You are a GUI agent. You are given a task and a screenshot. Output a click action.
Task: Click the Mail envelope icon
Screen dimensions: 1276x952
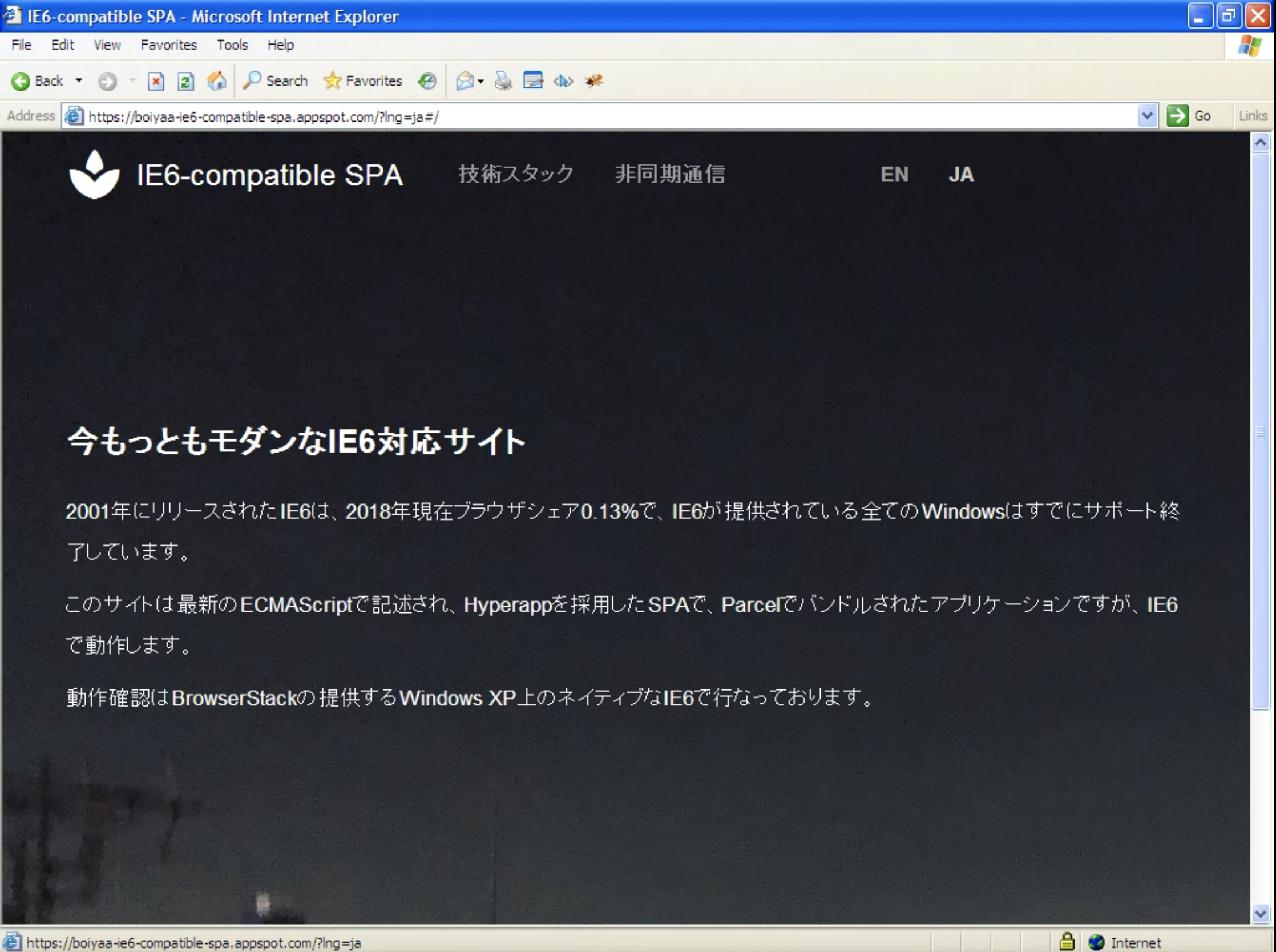465,81
